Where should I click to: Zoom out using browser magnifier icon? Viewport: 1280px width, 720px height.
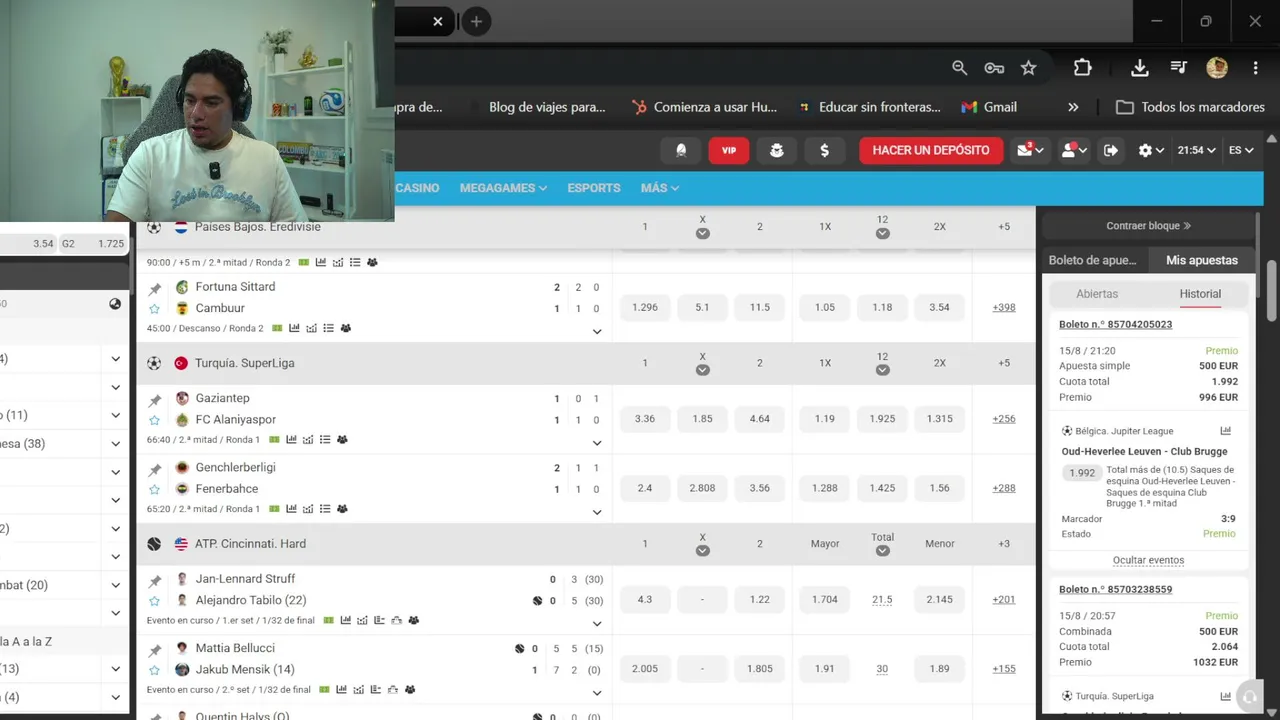coord(960,68)
